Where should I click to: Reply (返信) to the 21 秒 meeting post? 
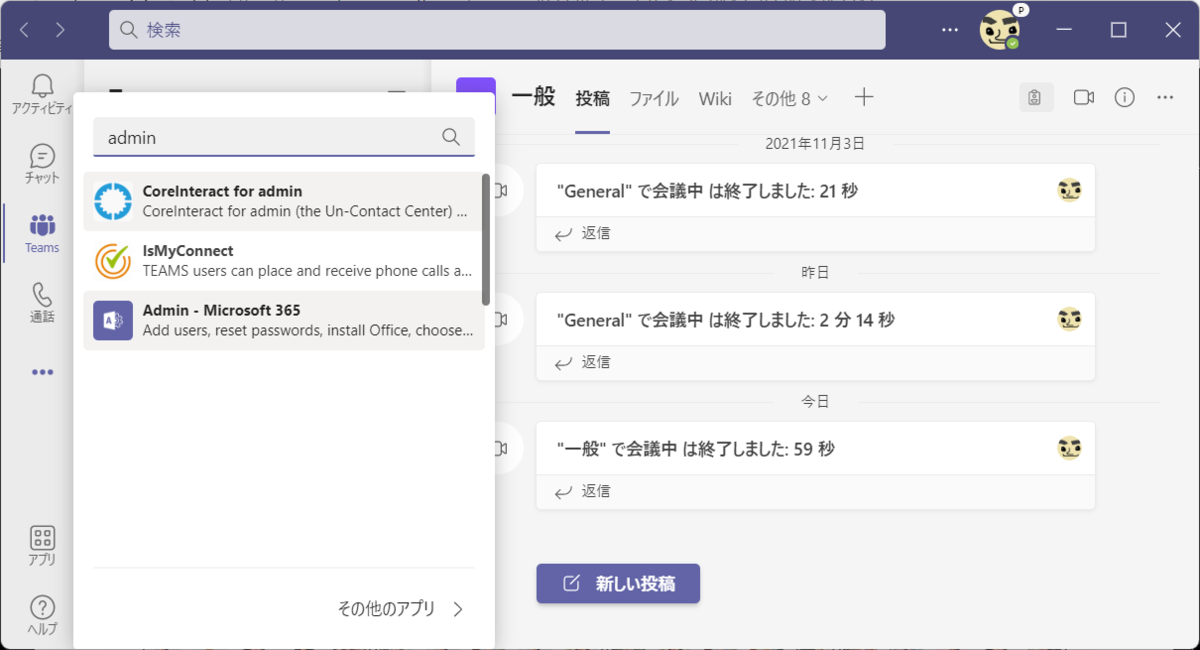[583, 233]
